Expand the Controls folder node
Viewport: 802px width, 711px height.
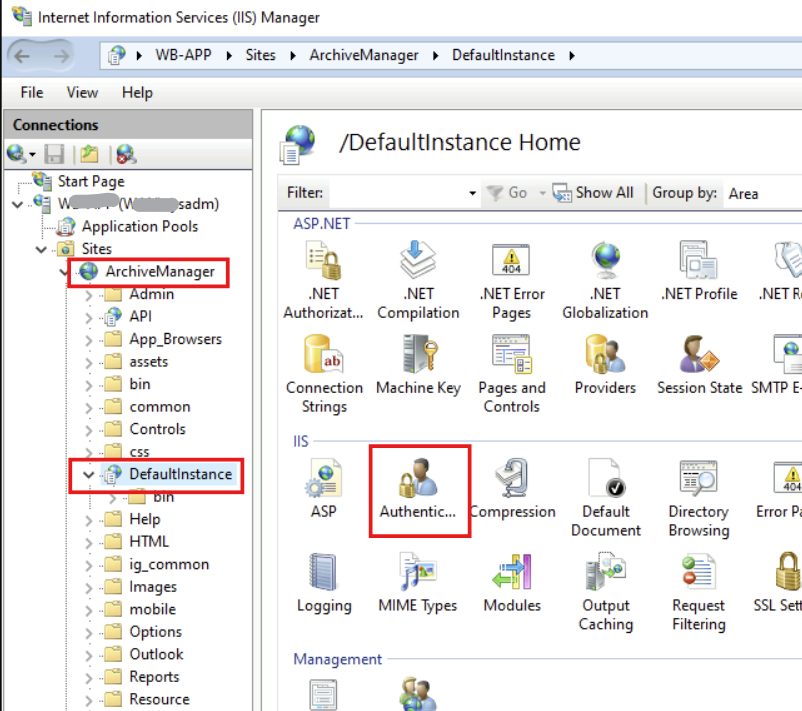tap(88, 430)
